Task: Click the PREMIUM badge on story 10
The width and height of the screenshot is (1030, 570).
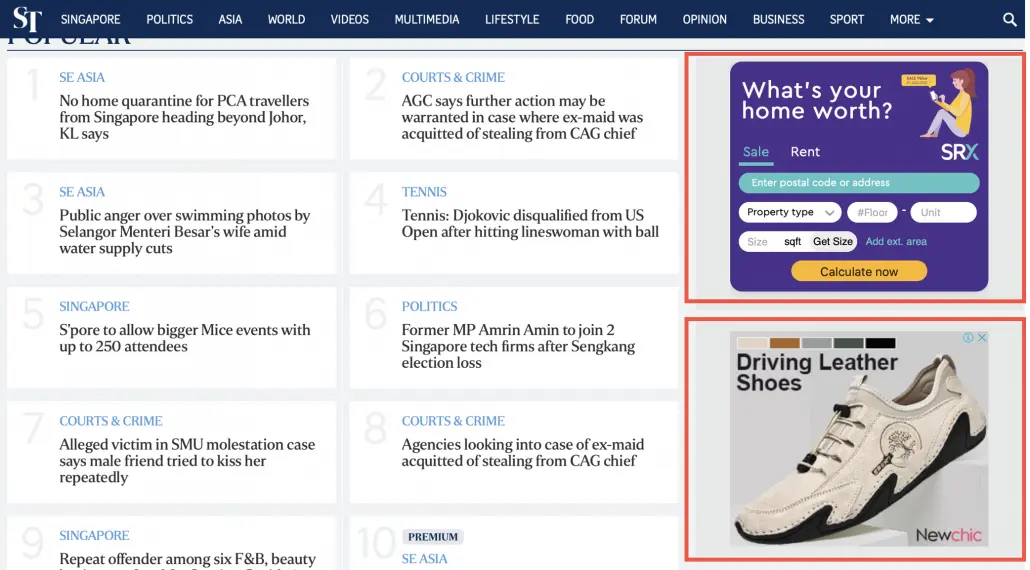Action: tap(433, 537)
